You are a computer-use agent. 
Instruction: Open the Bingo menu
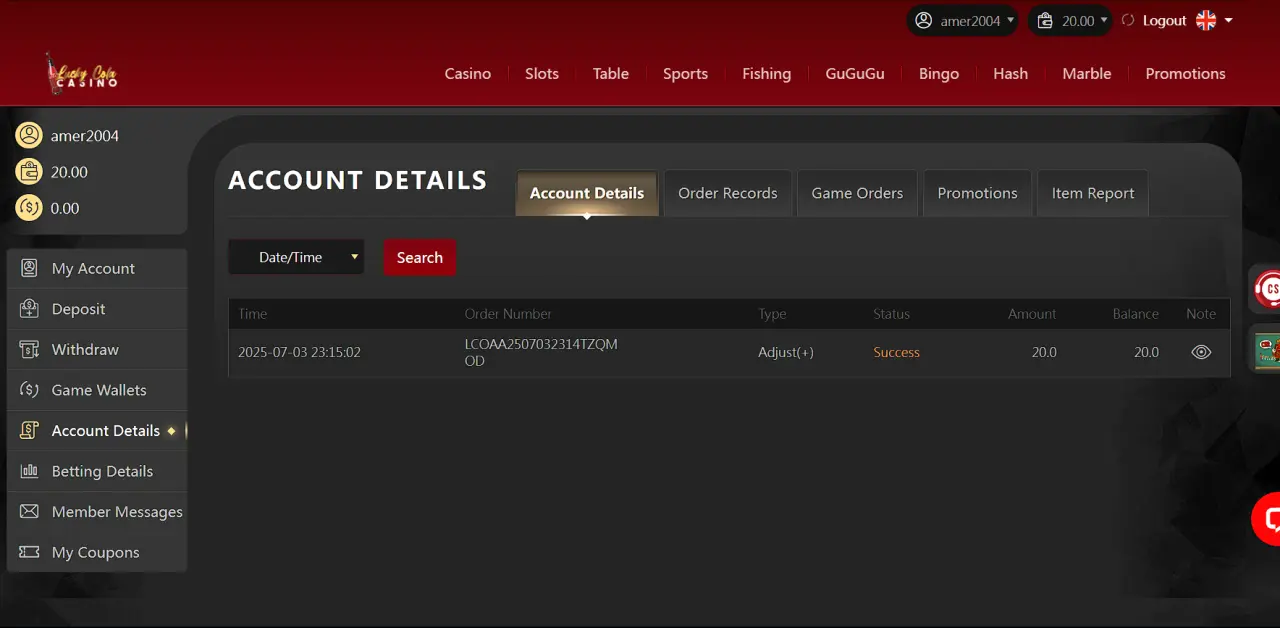coord(939,73)
